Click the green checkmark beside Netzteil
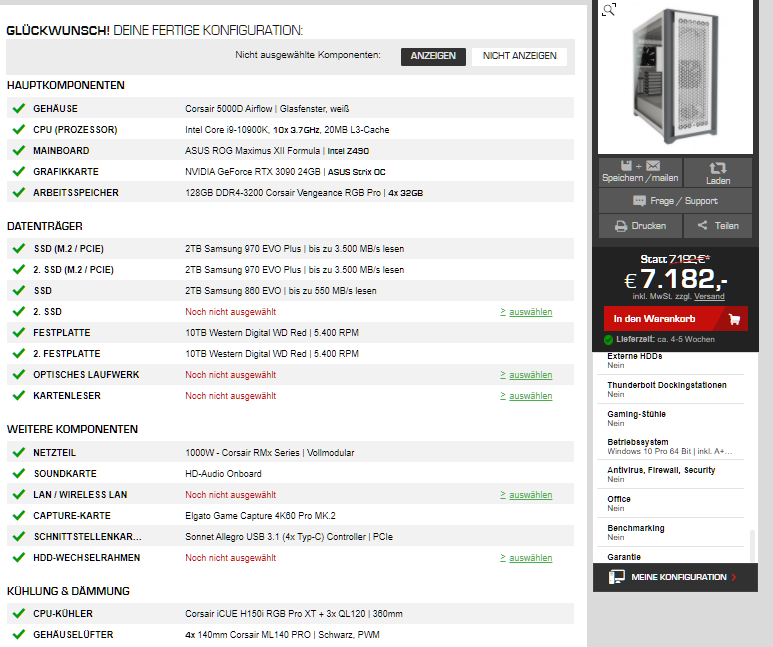The image size is (773, 647). (19, 452)
